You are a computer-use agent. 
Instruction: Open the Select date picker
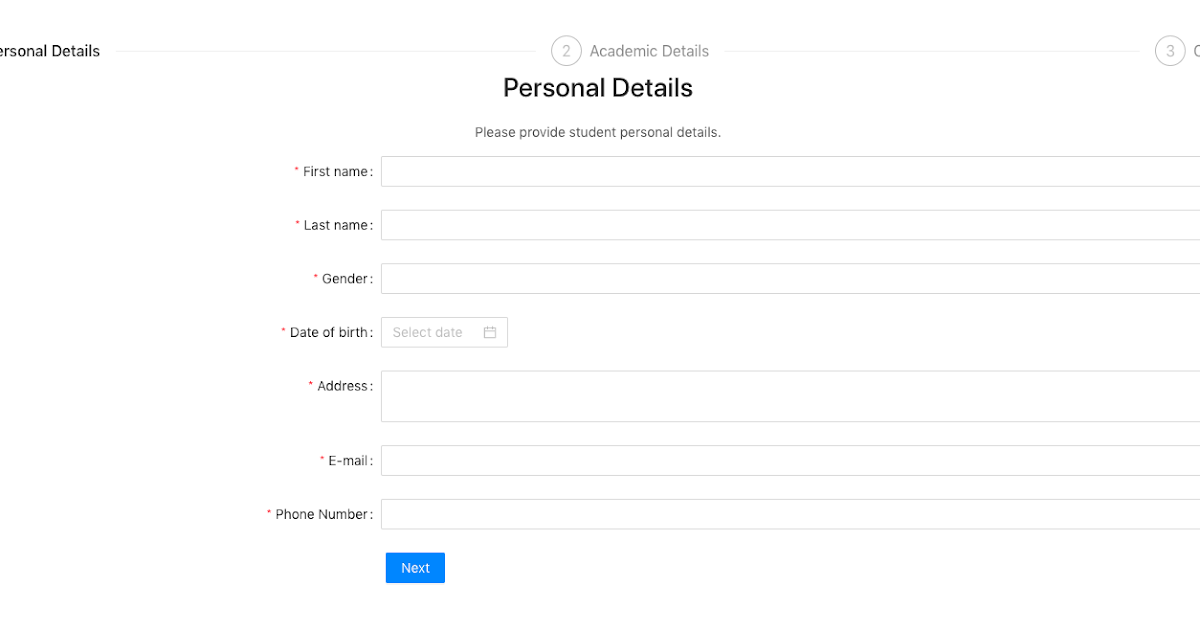(x=430, y=333)
